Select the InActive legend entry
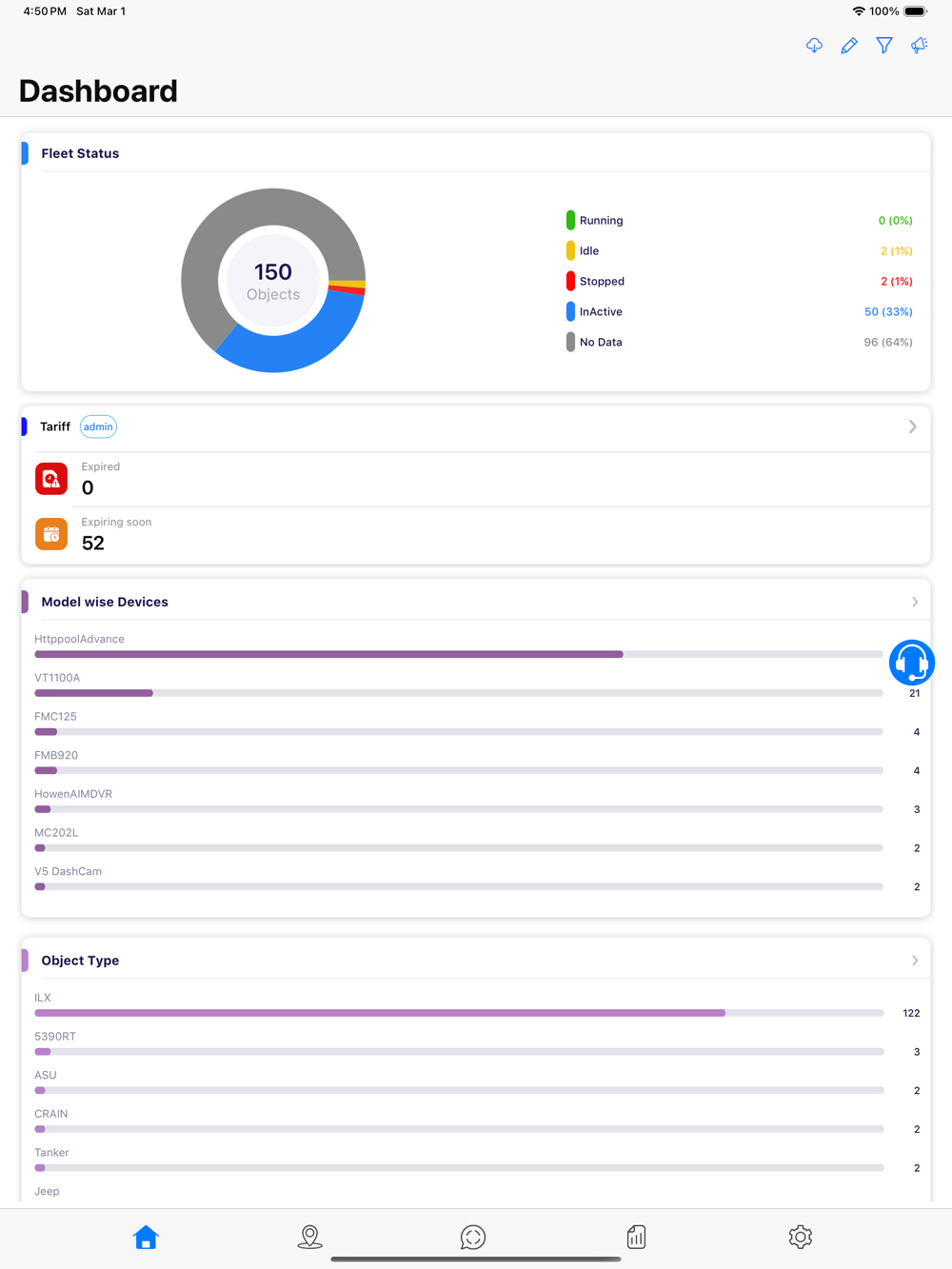 740,311
